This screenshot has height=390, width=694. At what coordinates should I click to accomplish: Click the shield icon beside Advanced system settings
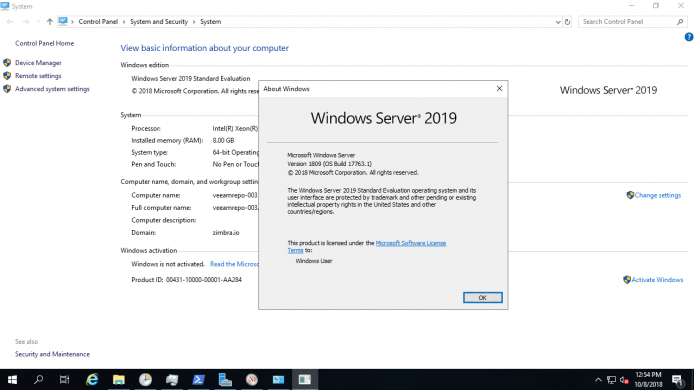tap(7, 89)
